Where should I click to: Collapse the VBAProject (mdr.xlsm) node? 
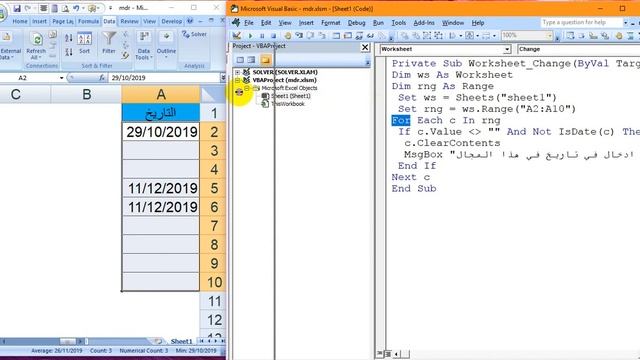coord(238,80)
